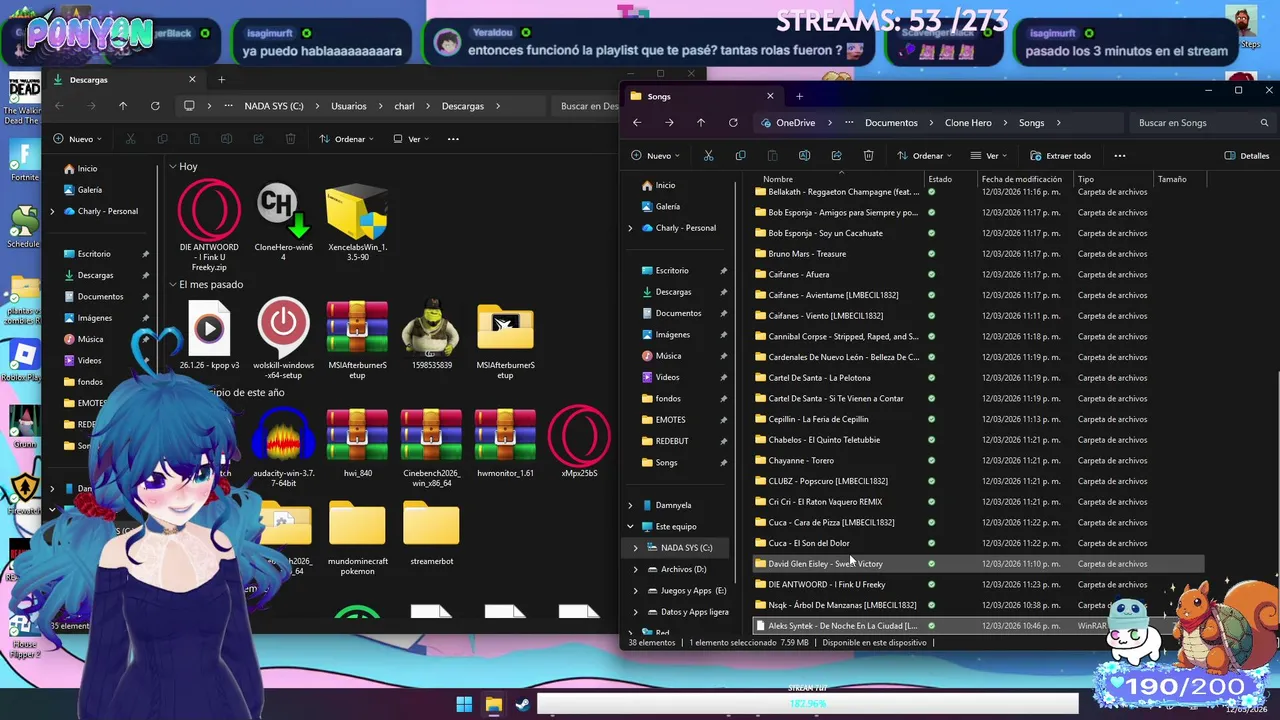Expand Damnyela in Songs sidebar
Image resolution: width=1280 pixels, height=720 pixels.
[x=630, y=505]
